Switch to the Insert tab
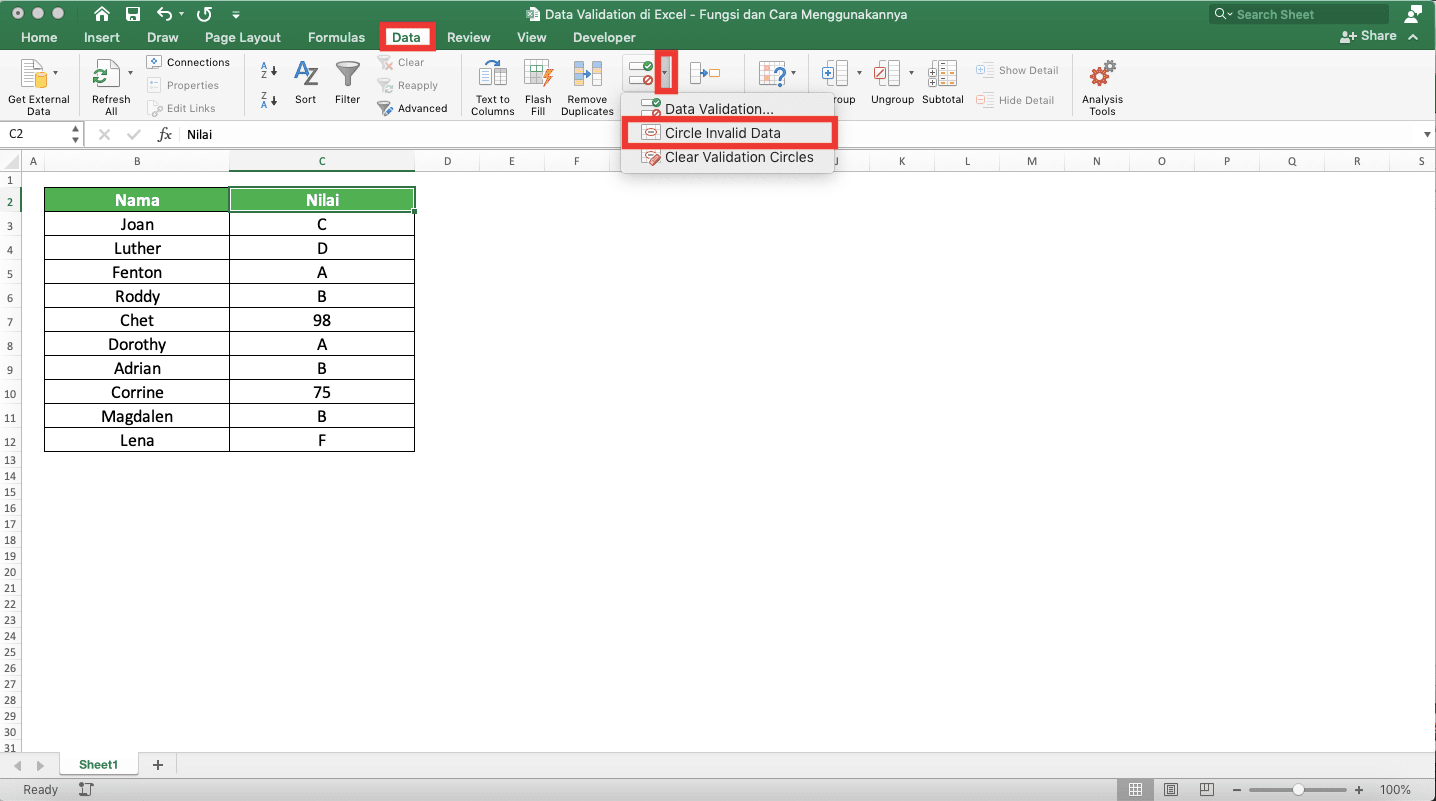This screenshot has width=1436, height=801. pyautogui.click(x=102, y=38)
